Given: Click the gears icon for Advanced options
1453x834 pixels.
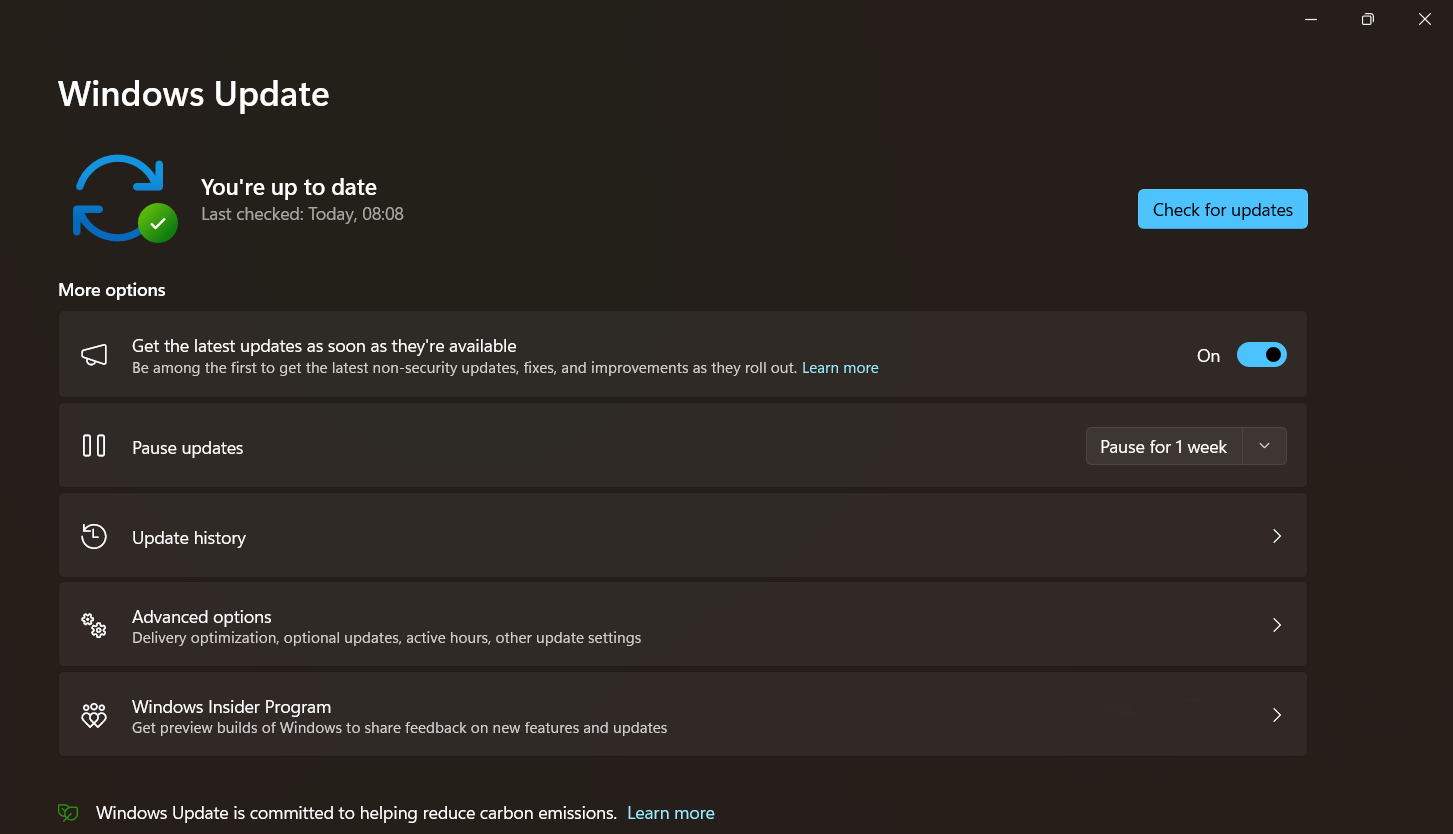Looking at the screenshot, I should pyautogui.click(x=94, y=626).
